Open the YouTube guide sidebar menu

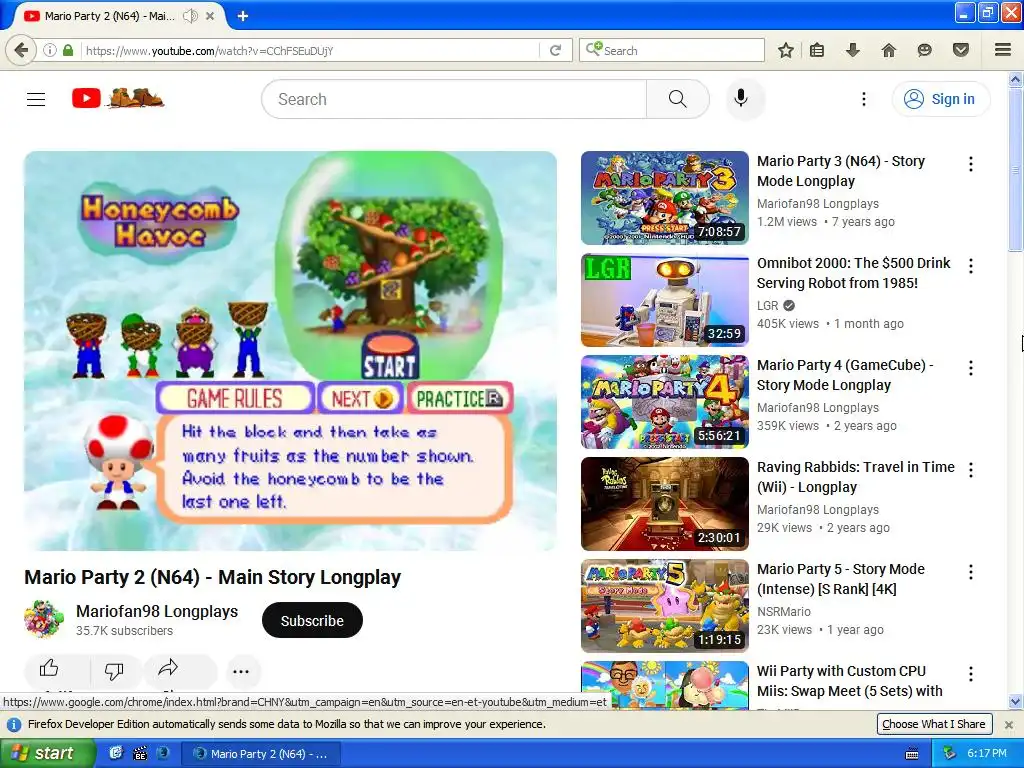coord(36,99)
